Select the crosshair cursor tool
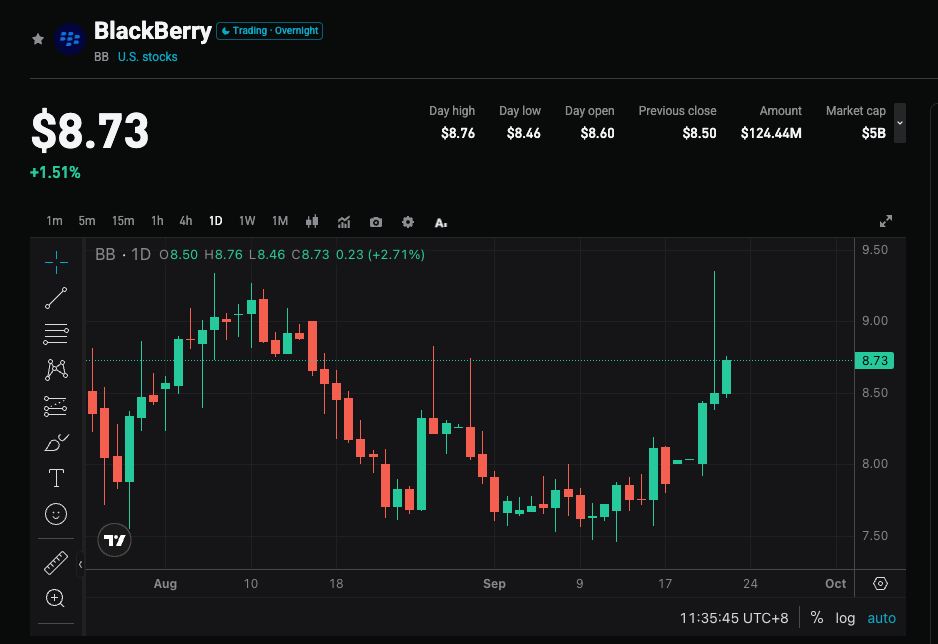 coord(56,262)
